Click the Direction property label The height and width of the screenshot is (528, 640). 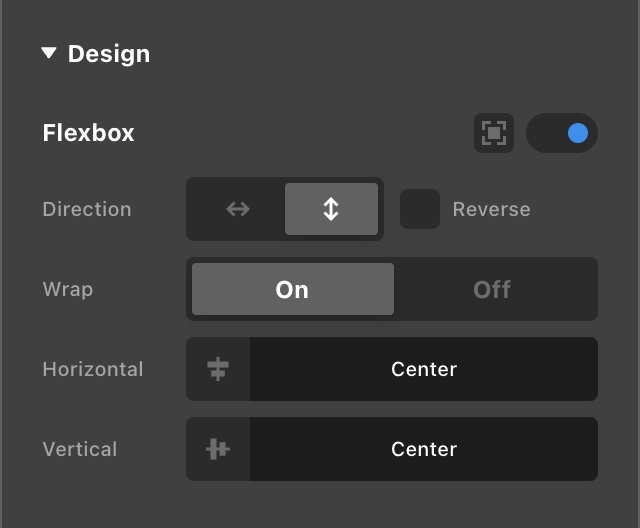click(x=87, y=209)
